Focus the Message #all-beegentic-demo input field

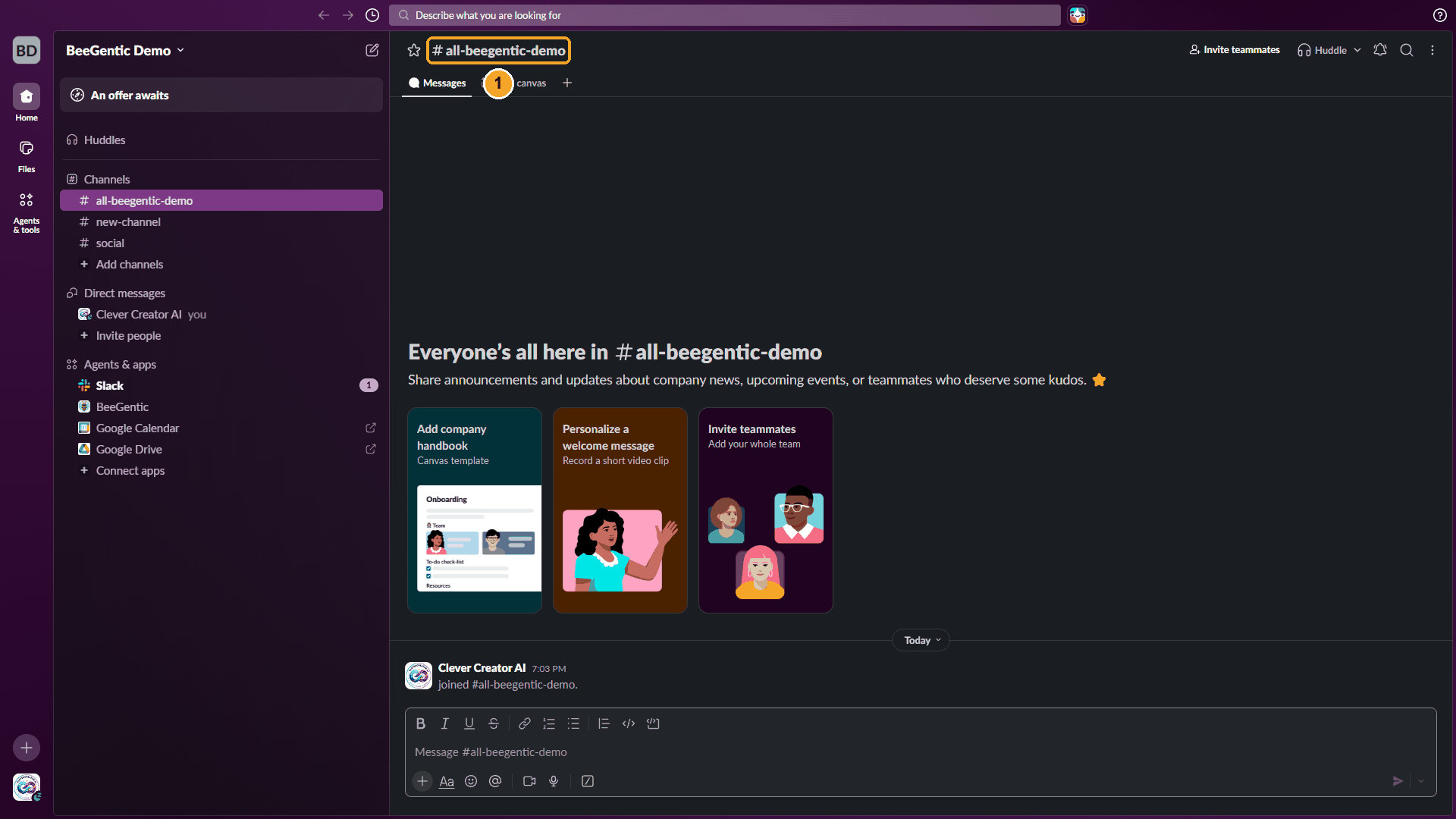tap(921, 752)
